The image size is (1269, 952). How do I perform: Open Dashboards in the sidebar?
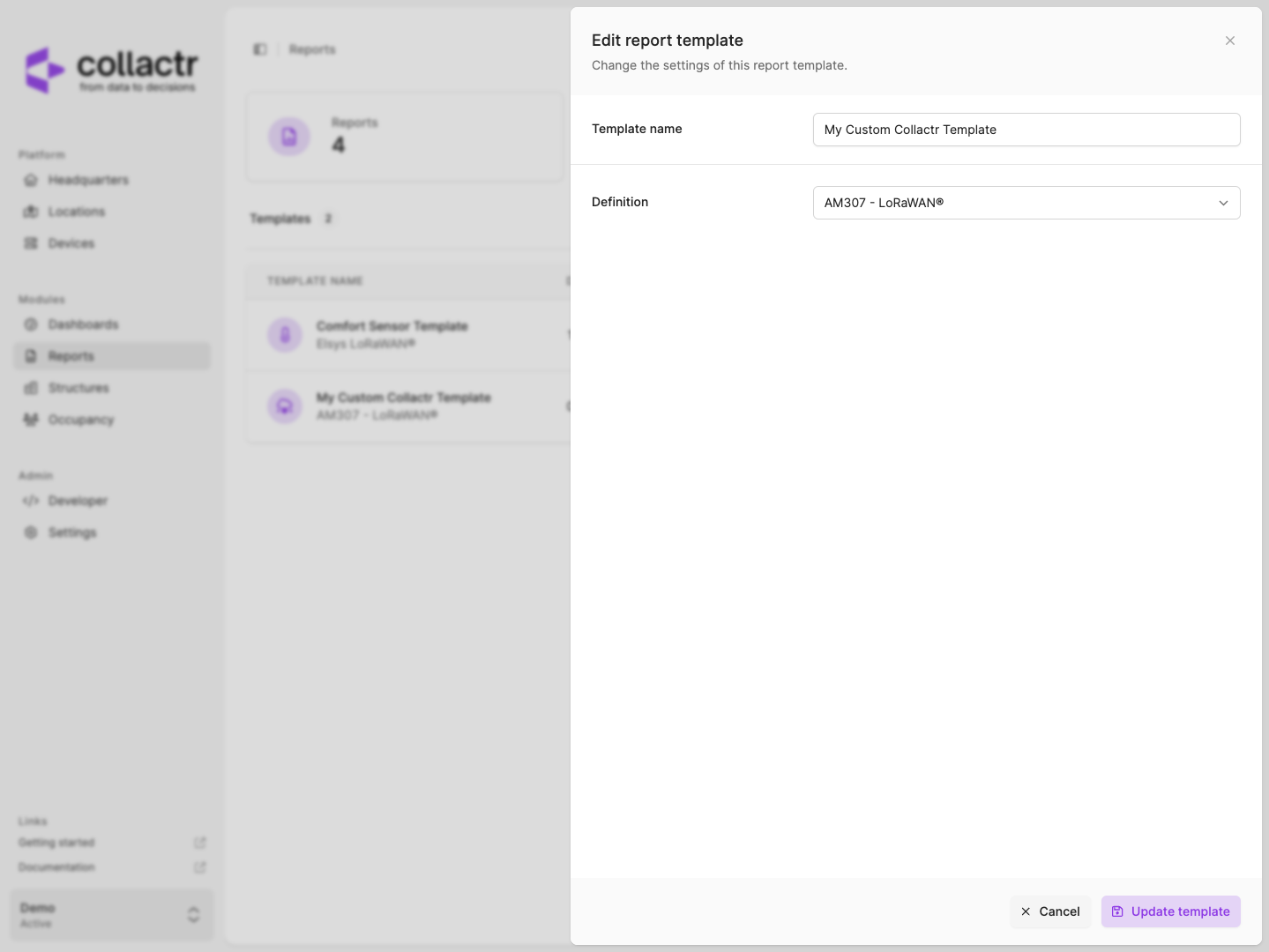[x=112, y=324]
